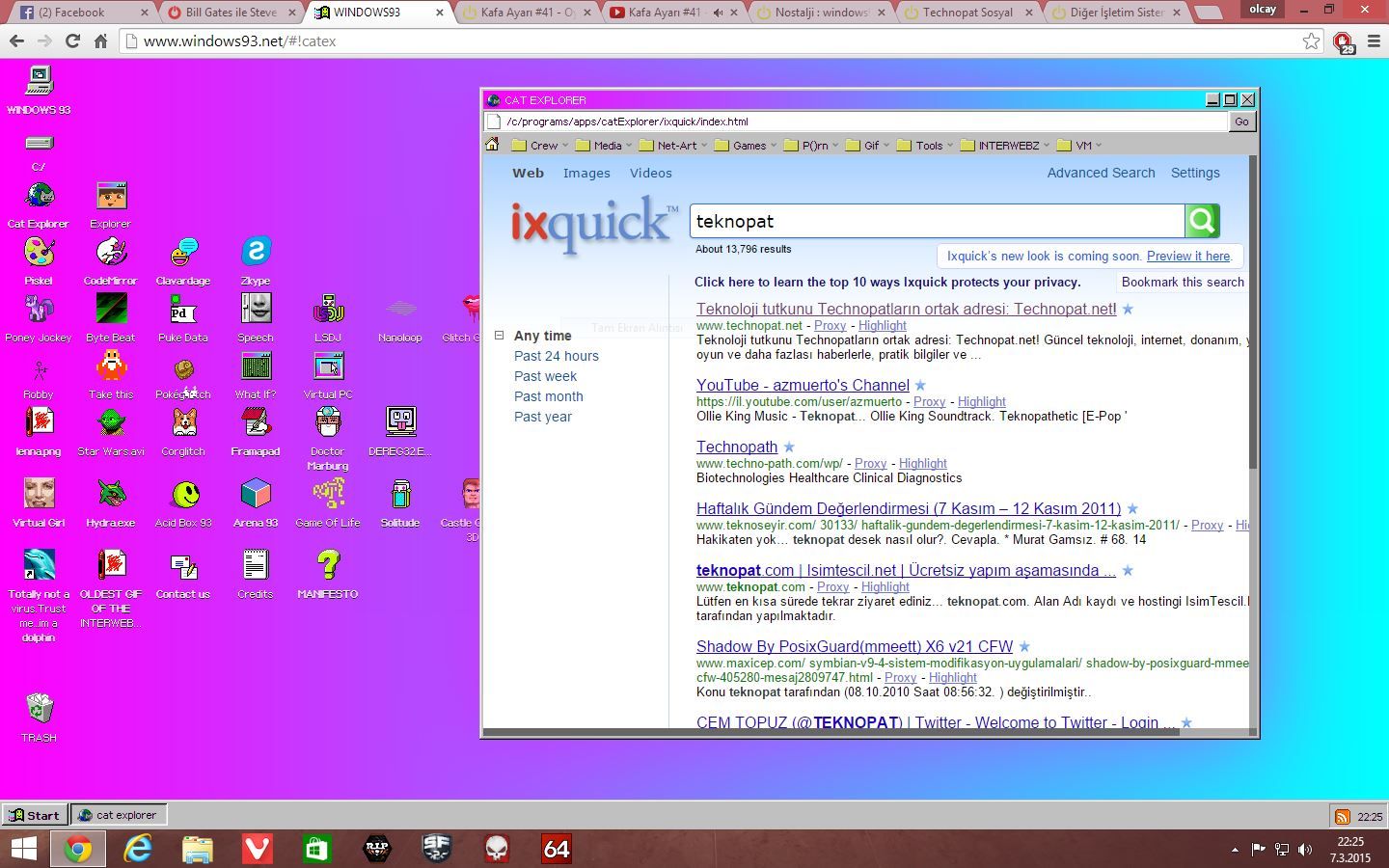
Task: Click the ixquick search input field
Action: [x=937, y=221]
